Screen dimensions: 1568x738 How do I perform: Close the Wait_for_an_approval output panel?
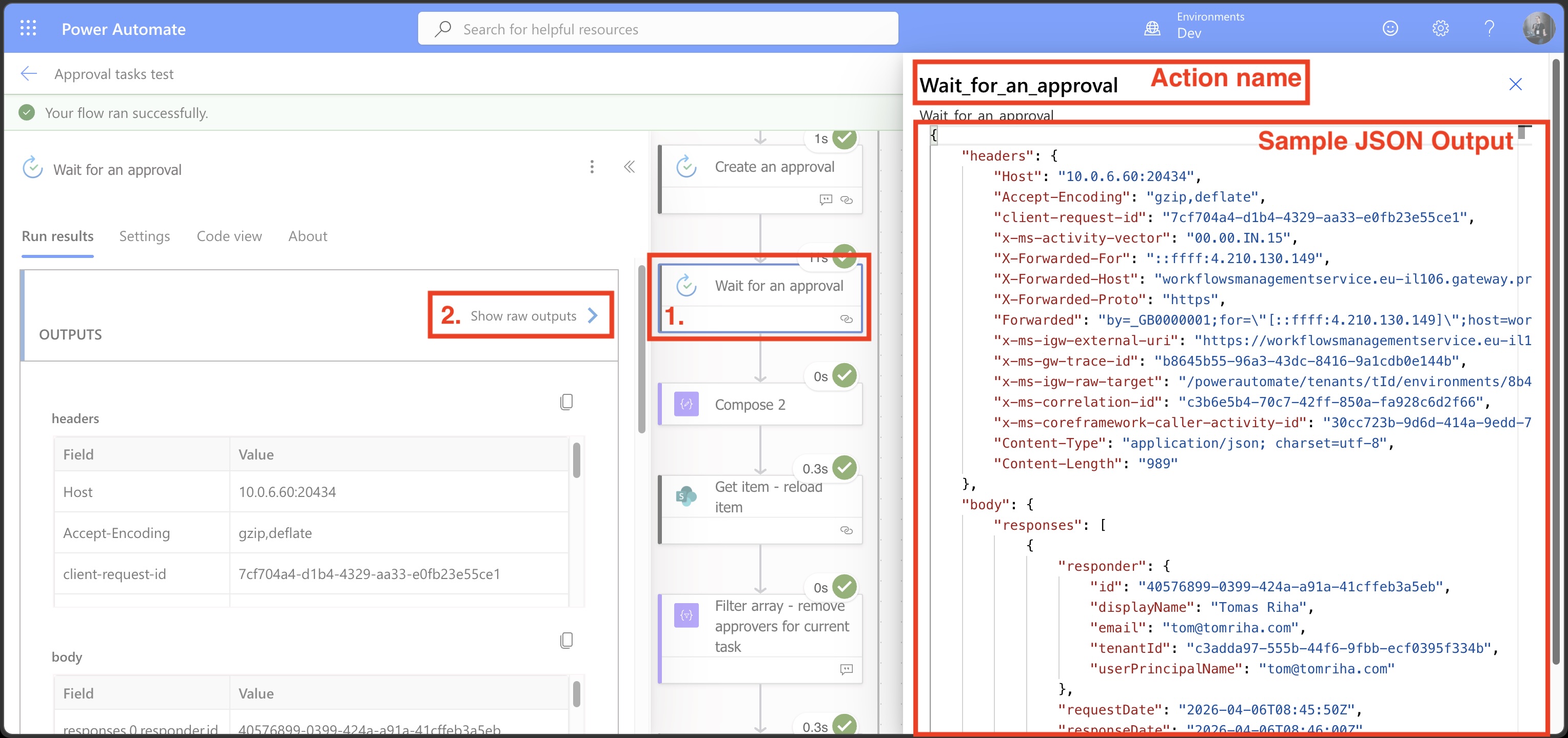click(1515, 85)
